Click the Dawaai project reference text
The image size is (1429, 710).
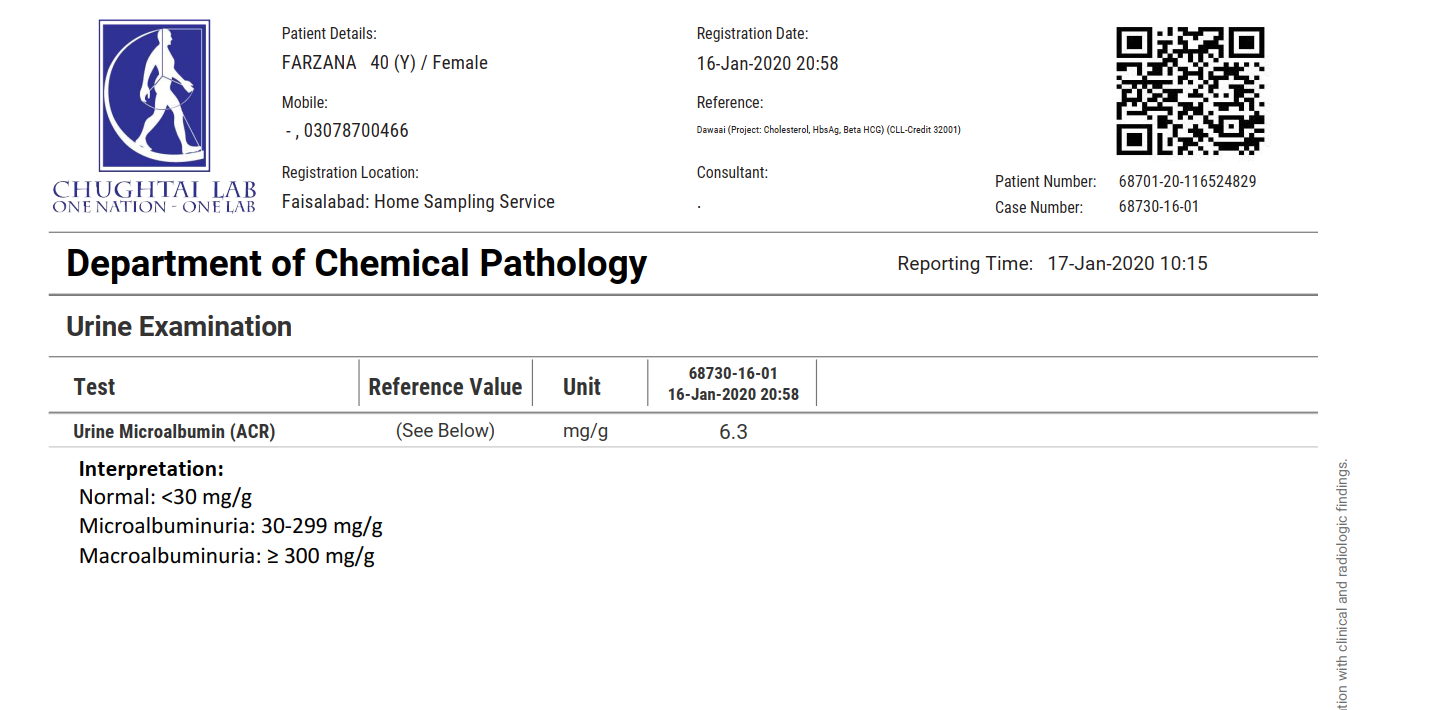pos(828,130)
